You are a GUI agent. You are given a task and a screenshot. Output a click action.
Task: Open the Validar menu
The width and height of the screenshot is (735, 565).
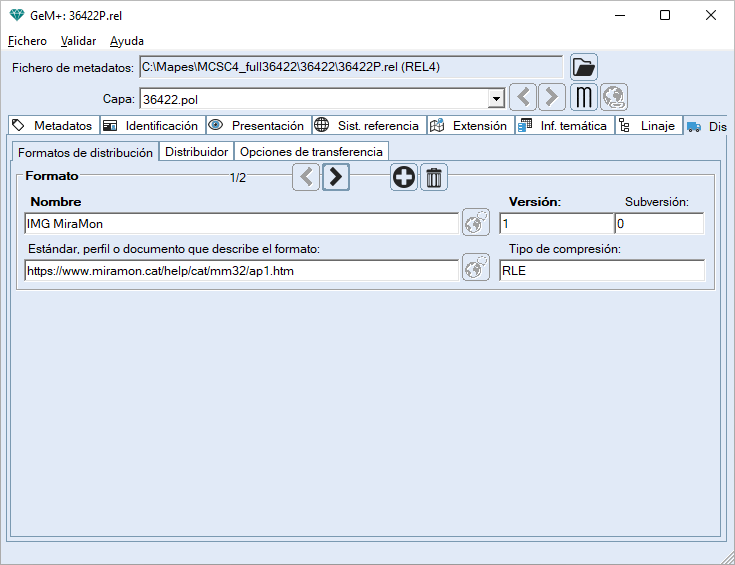(x=78, y=41)
